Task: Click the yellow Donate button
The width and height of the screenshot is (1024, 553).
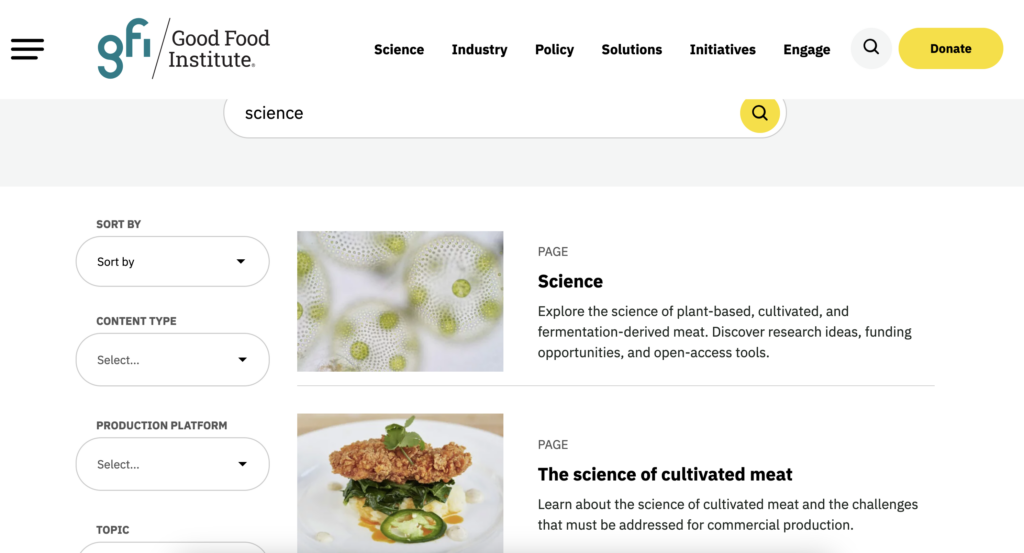Action: pos(950,49)
